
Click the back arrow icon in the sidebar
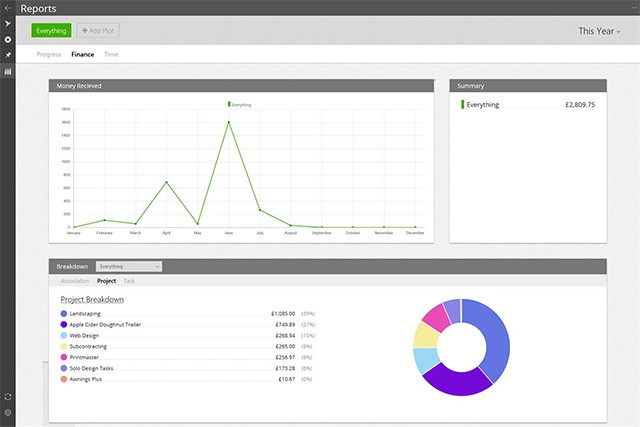pos(8,7)
